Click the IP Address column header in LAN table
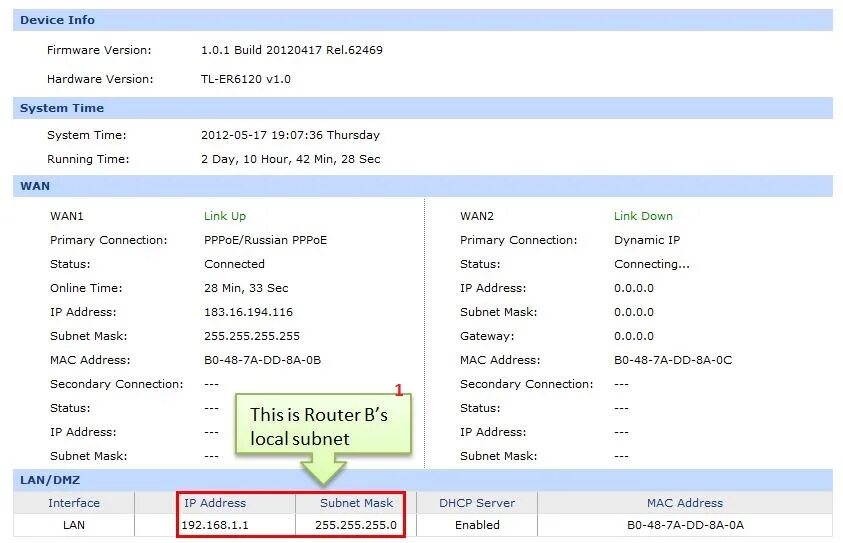 (215, 503)
